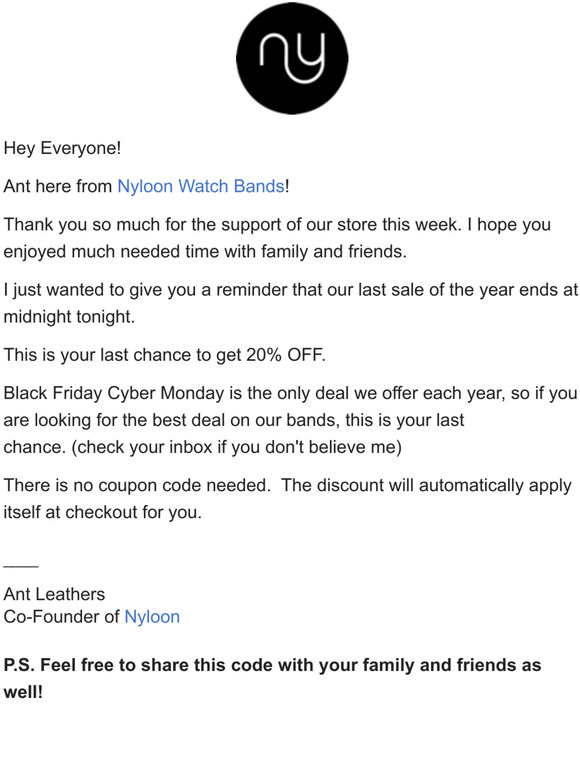Click the 'Black Friday Cyber Monday' sentence
580x774 pixels.
(x=290, y=393)
